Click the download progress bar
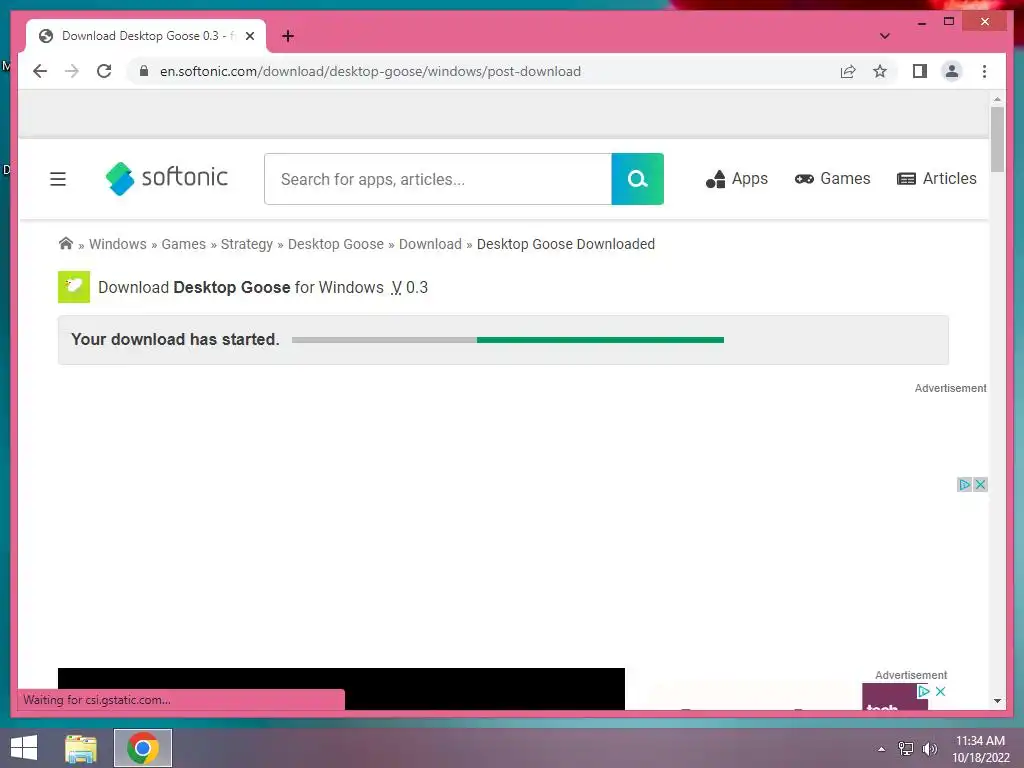The width and height of the screenshot is (1024, 768). click(508, 340)
